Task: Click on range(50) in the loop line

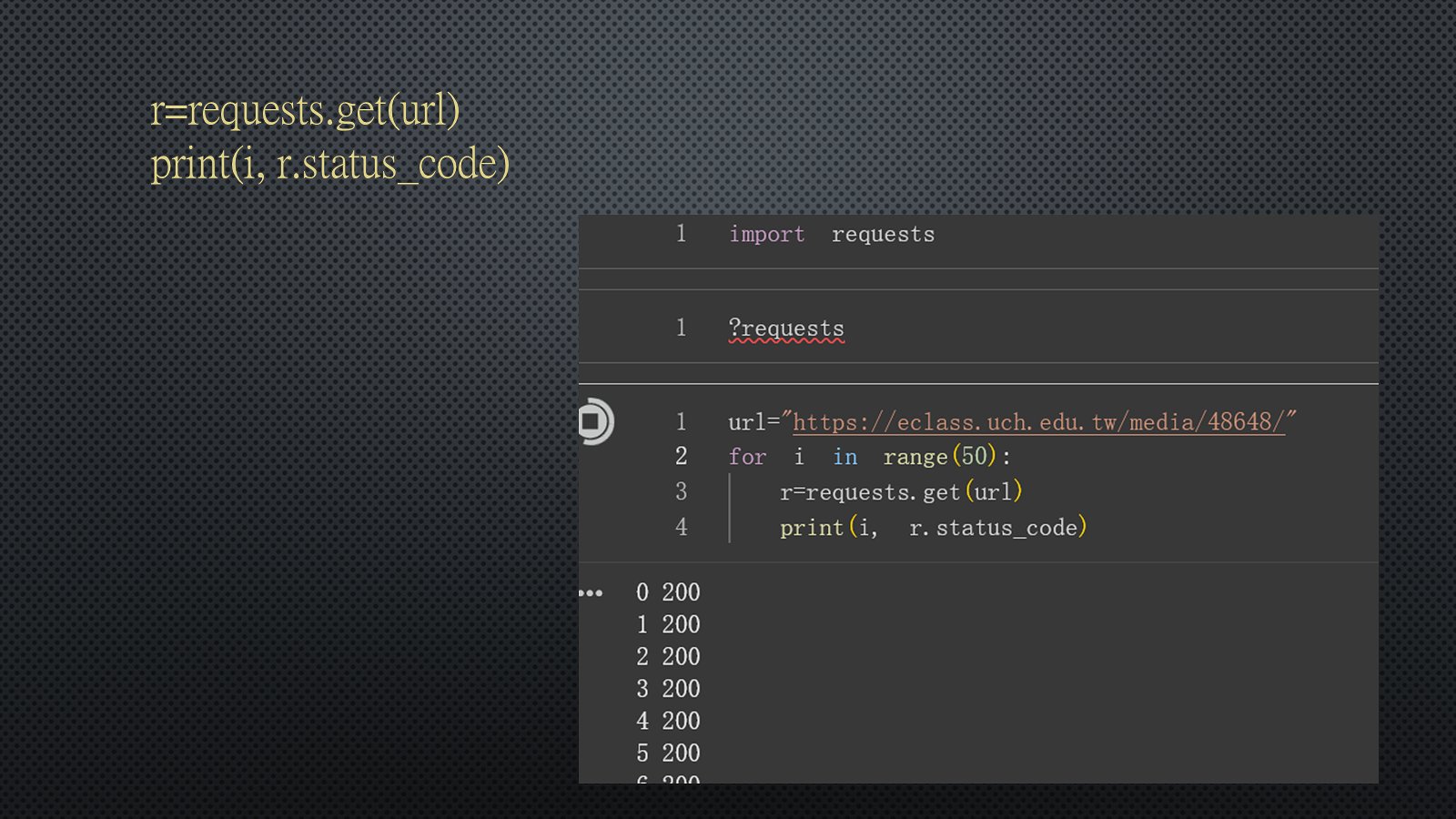Action: (940, 457)
